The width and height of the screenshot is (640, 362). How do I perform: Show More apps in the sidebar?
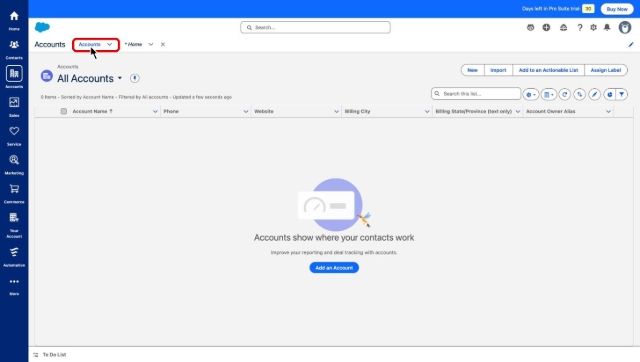14,286
